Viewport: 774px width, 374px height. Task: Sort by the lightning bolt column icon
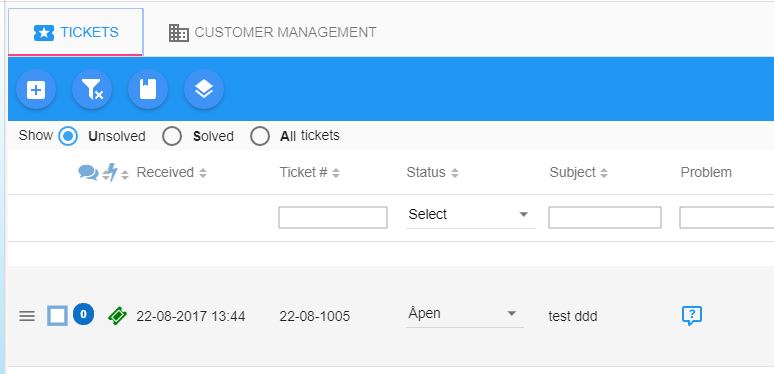pyautogui.click(x=111, y=173)
